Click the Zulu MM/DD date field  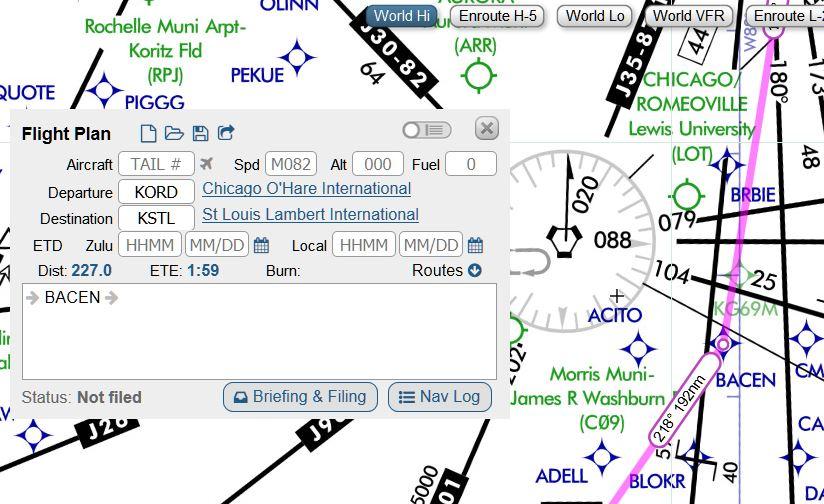click(x=217, y=245)
